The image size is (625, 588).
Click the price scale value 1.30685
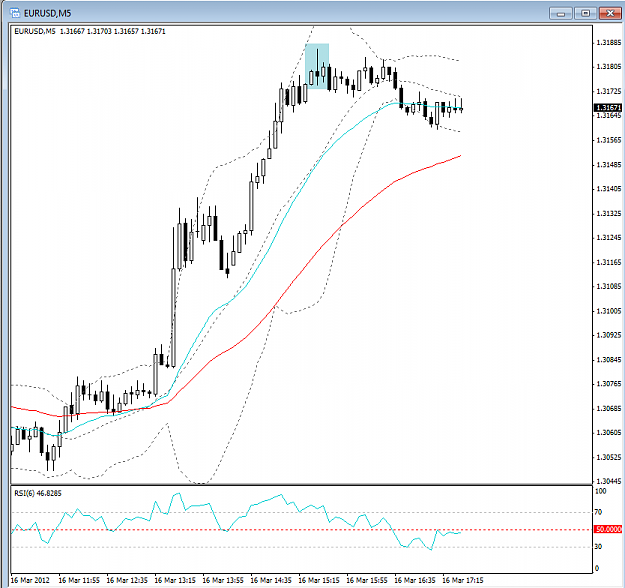(x=609, y=409)
